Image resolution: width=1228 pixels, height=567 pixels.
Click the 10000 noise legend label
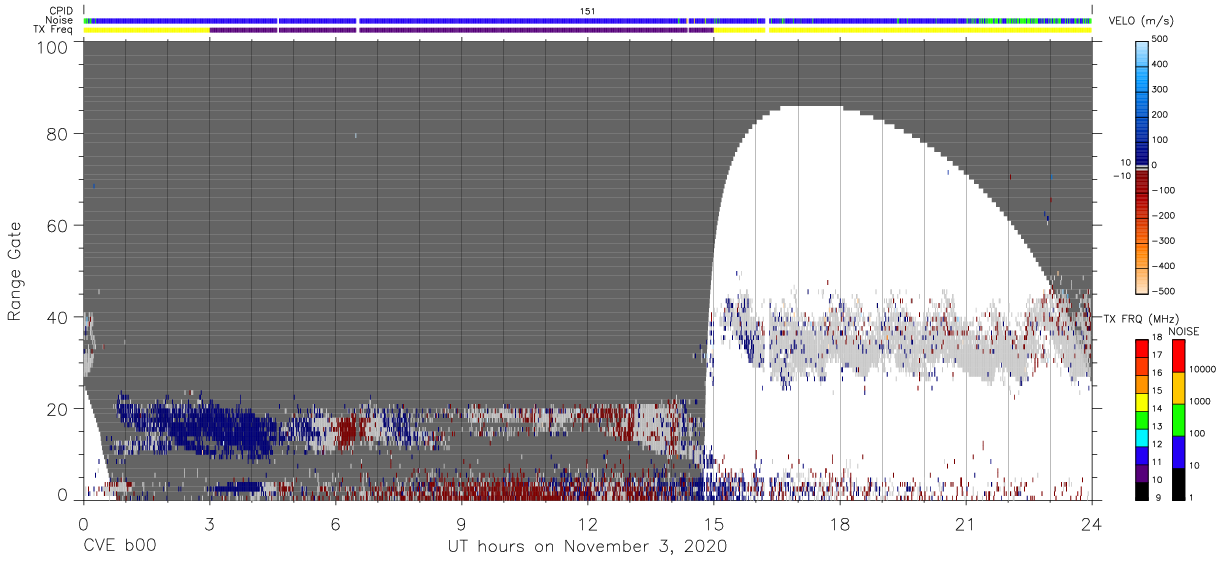(x=1205, y=370)
